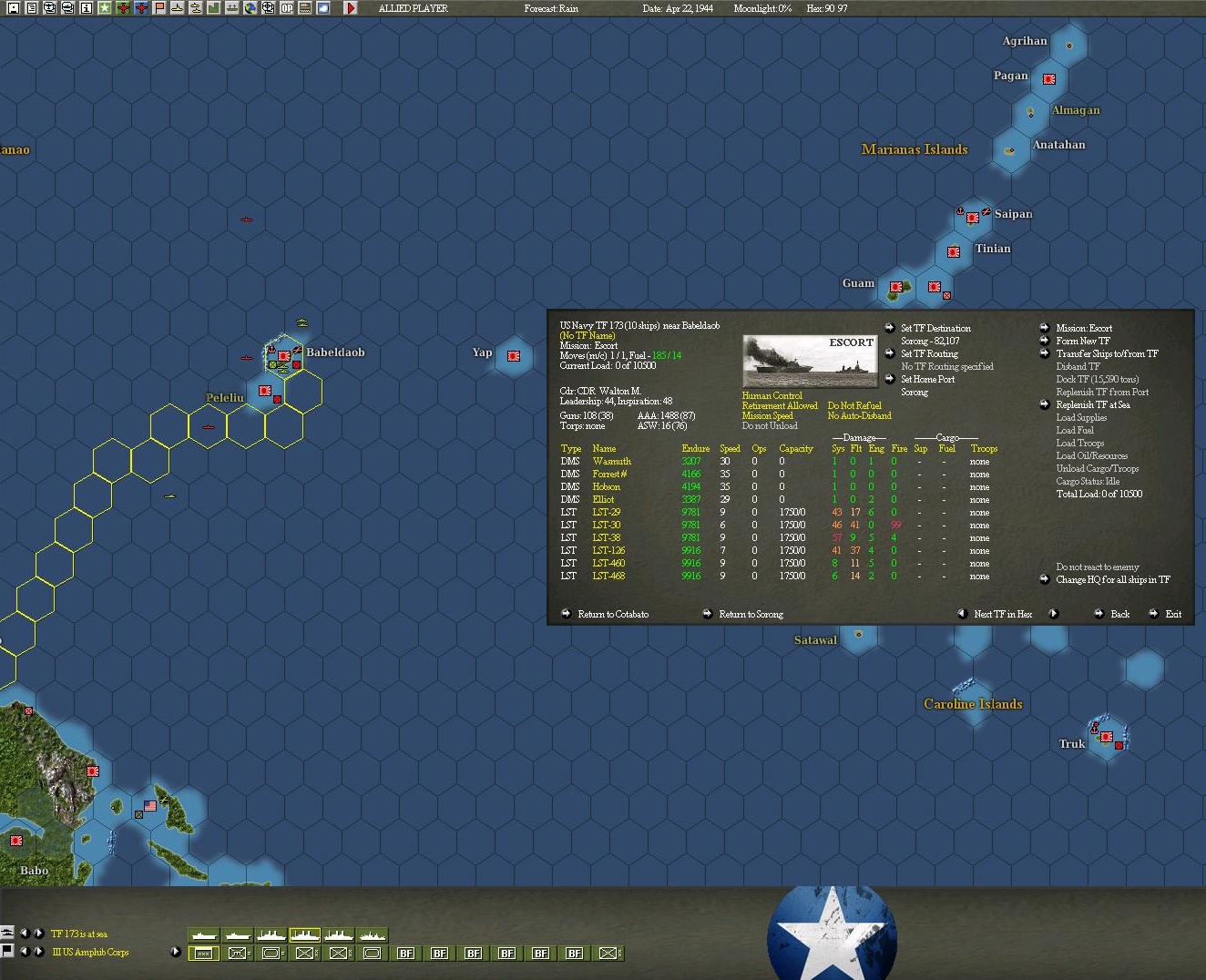This screenshot has width=1206, height=980.
Task: Click the Back button
Action: pyautogui.click(x=1119, y=614)
